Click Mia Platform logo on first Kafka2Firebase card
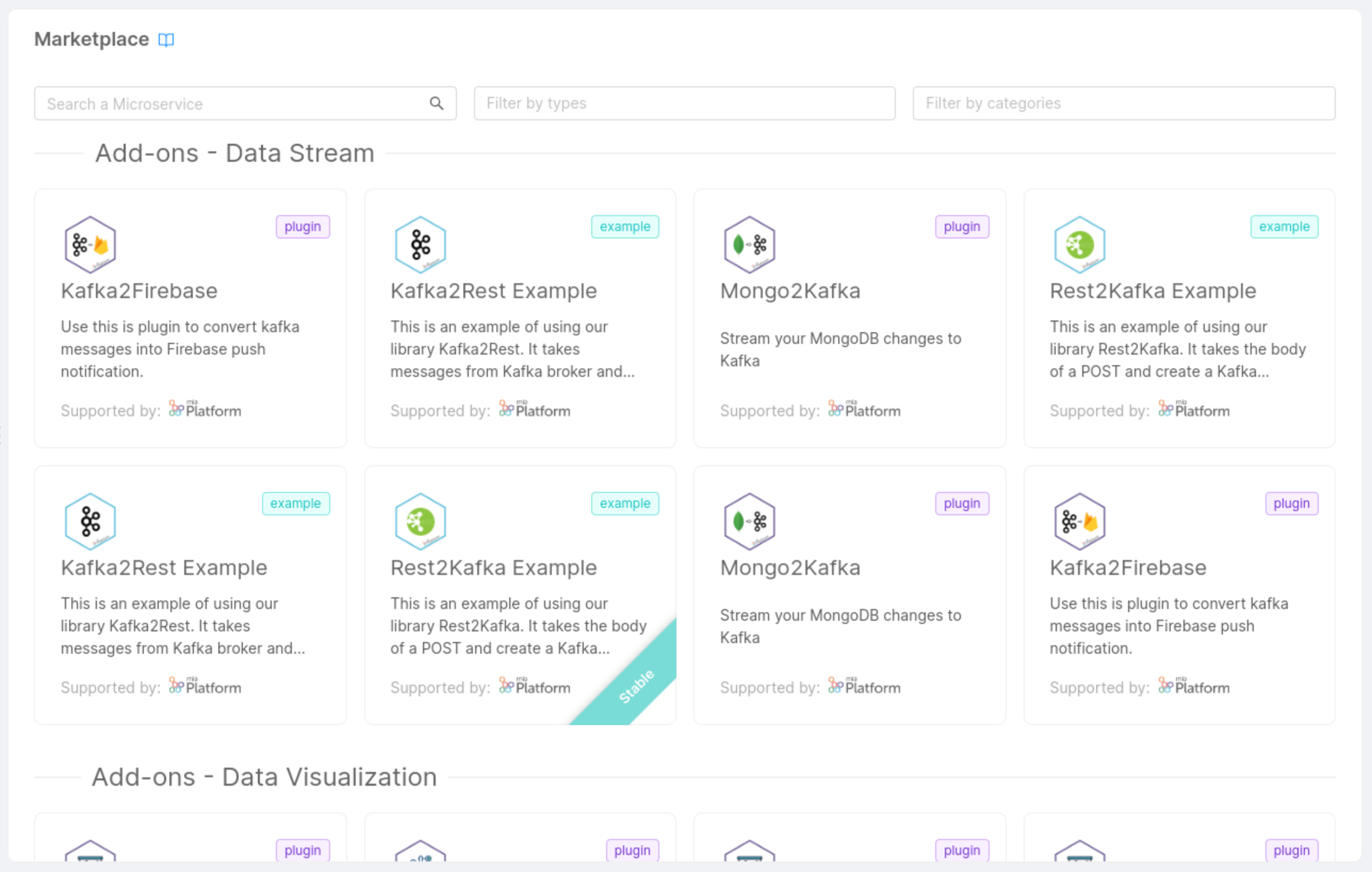 [205, 409]
